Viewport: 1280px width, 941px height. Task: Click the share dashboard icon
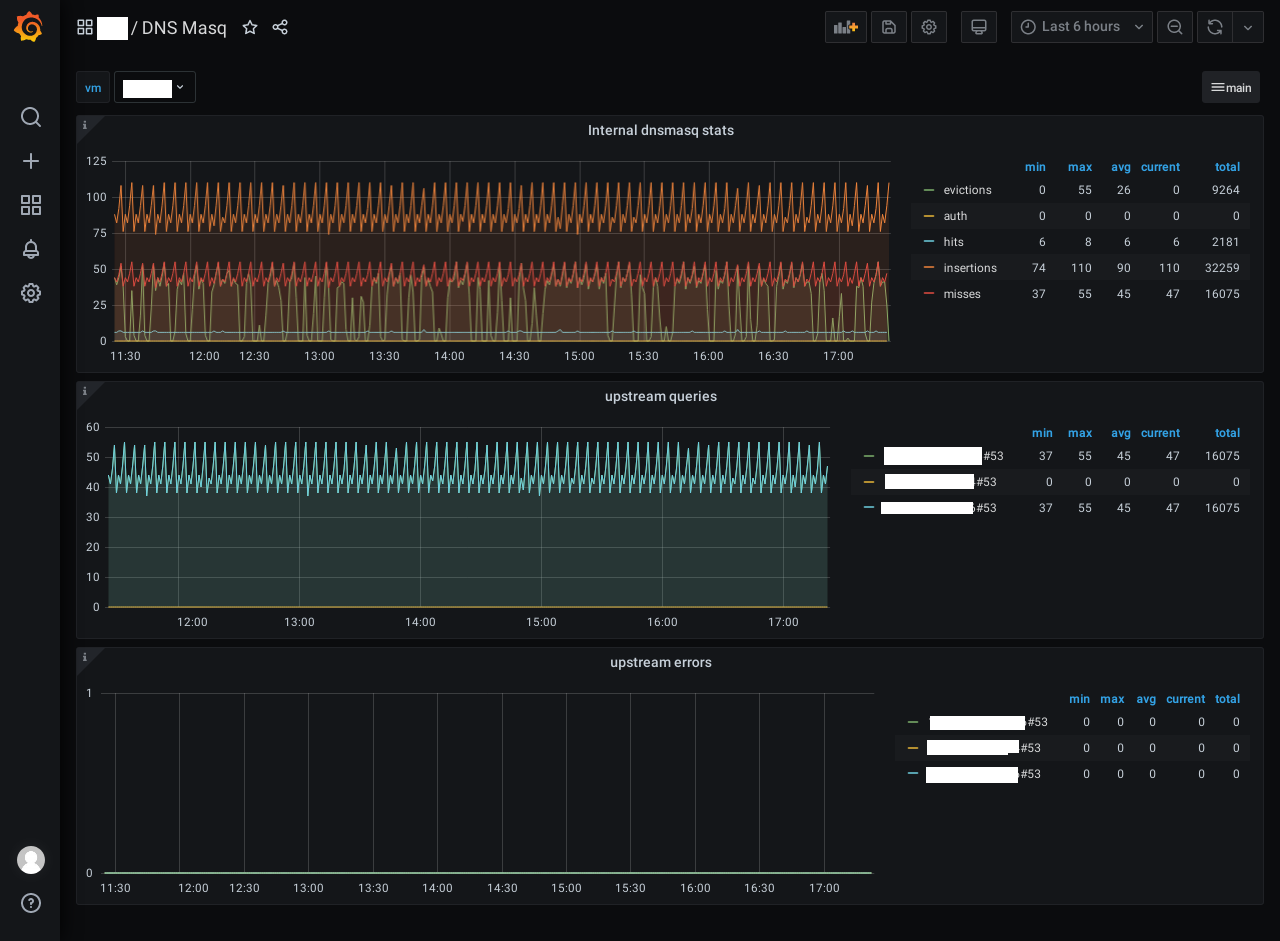coord(280,28)
